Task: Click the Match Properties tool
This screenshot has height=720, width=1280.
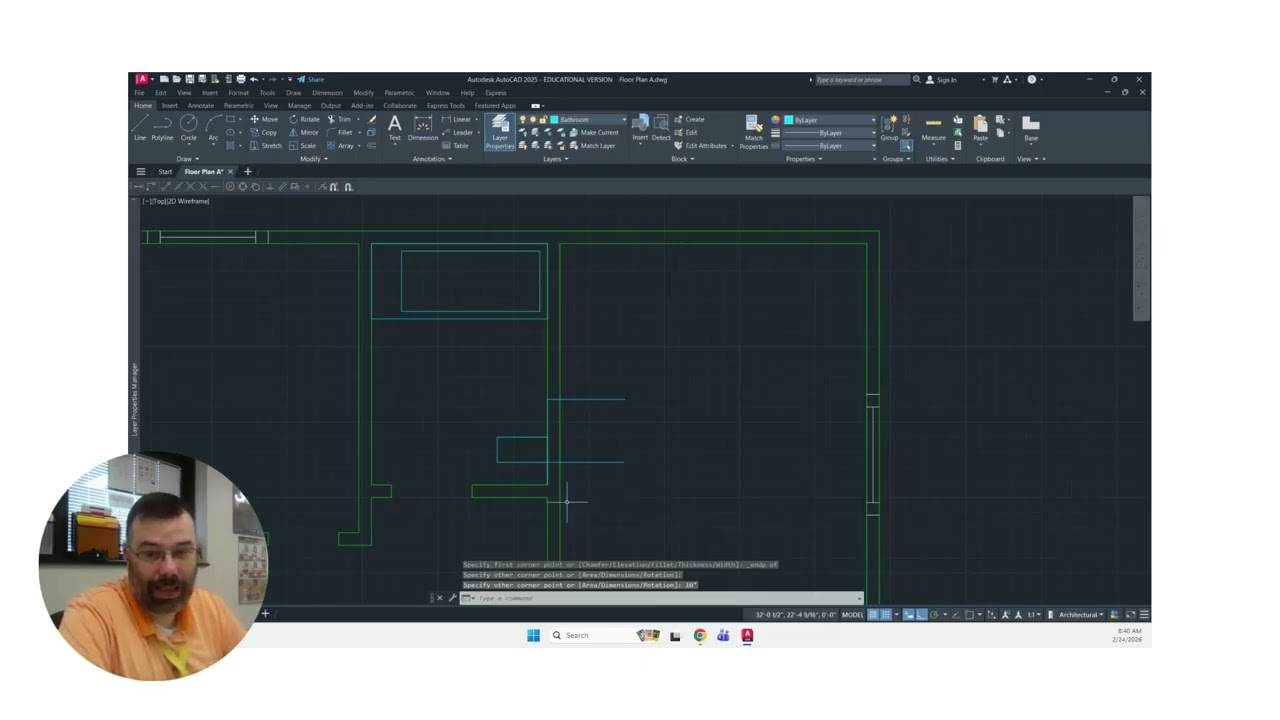Action: pos(753,131)
